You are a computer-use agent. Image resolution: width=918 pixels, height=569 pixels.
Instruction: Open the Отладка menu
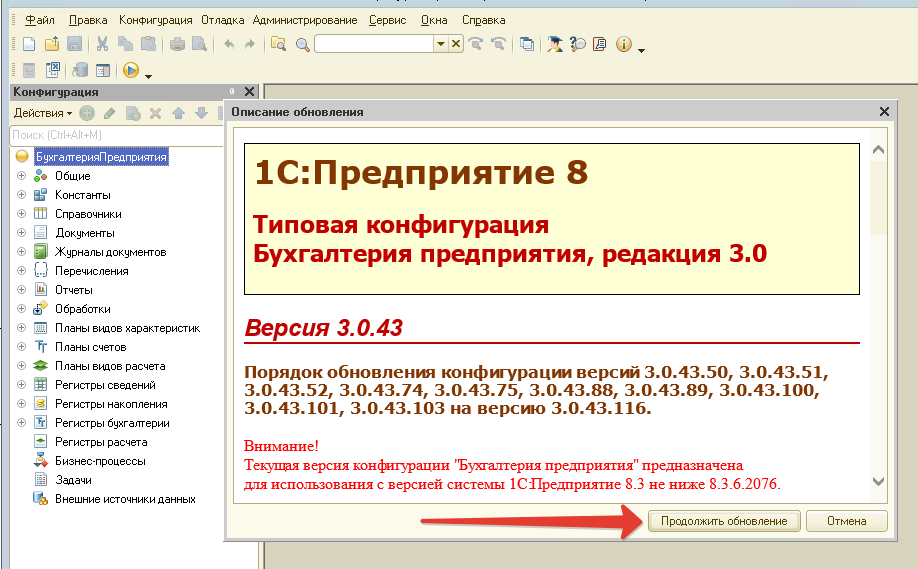point(222,20)
